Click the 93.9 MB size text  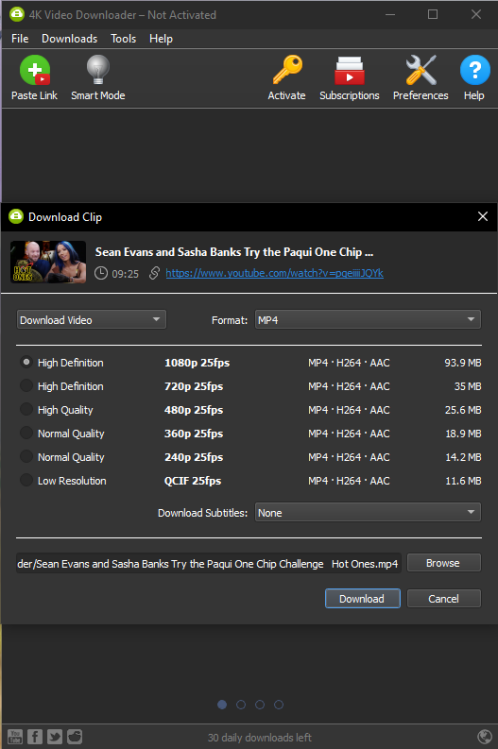click(462, 363)
